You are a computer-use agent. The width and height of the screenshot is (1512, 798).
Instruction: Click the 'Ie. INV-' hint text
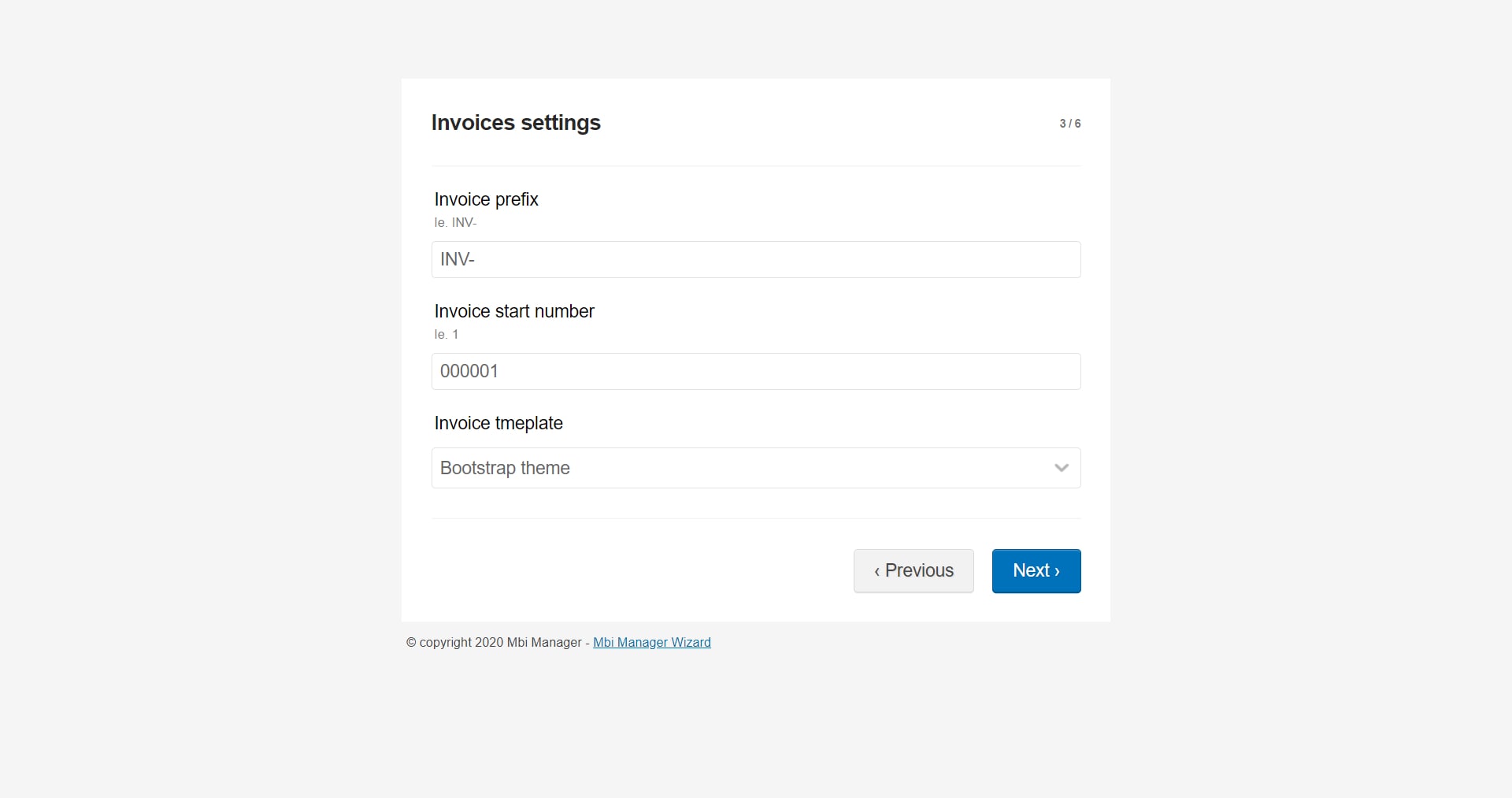[x=455, y=223]
